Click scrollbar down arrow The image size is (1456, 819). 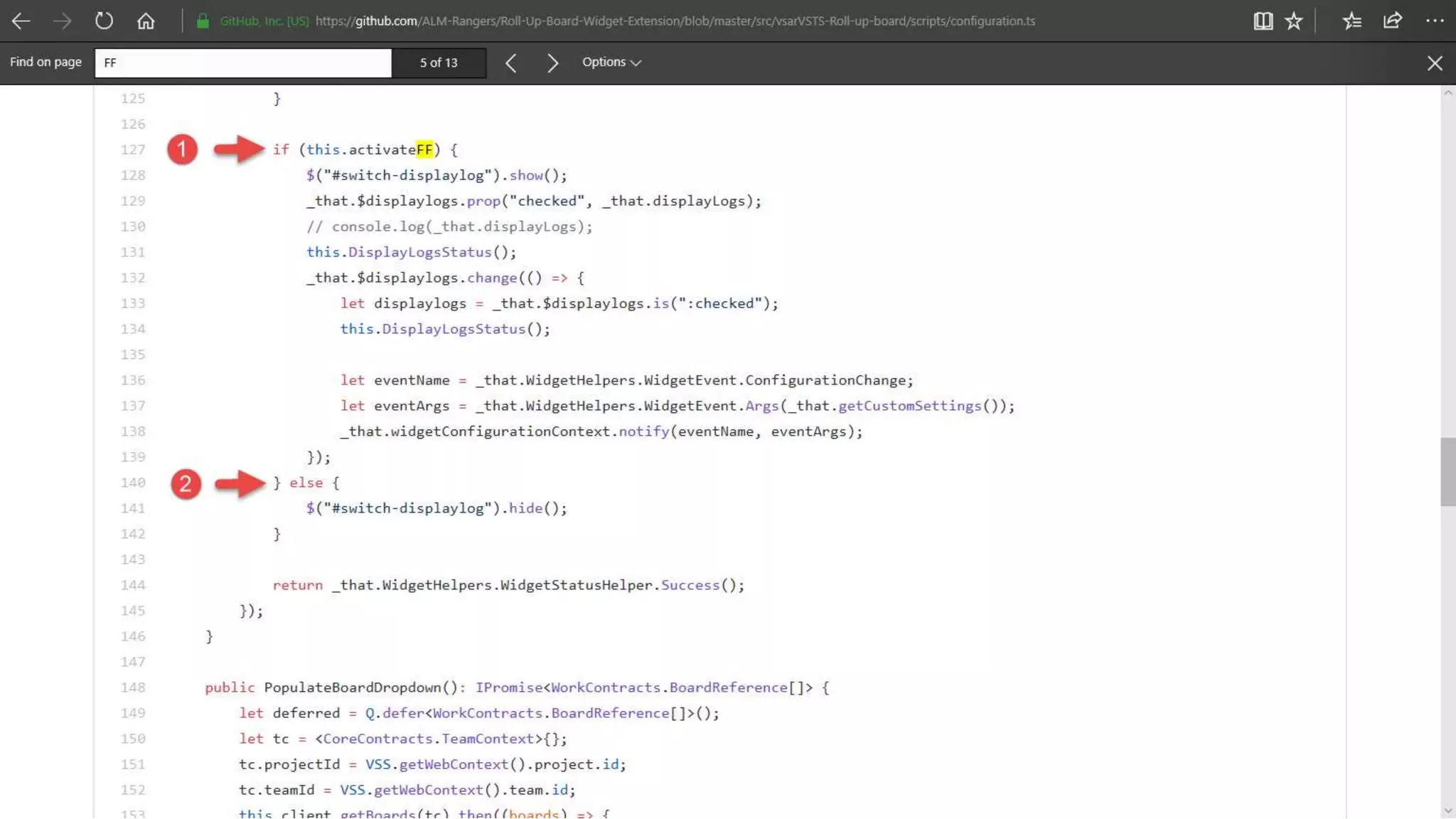(1447, 811)
